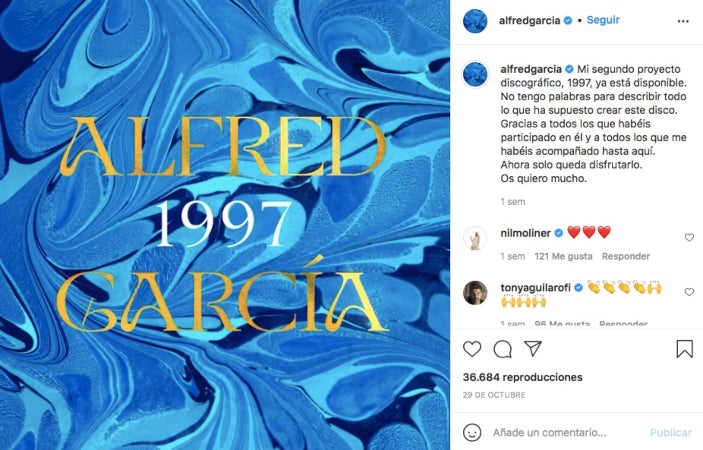This screenshot has height=450, width=703.
Task: Open the nilmoliner username link
Action: [x=525, y=233]
